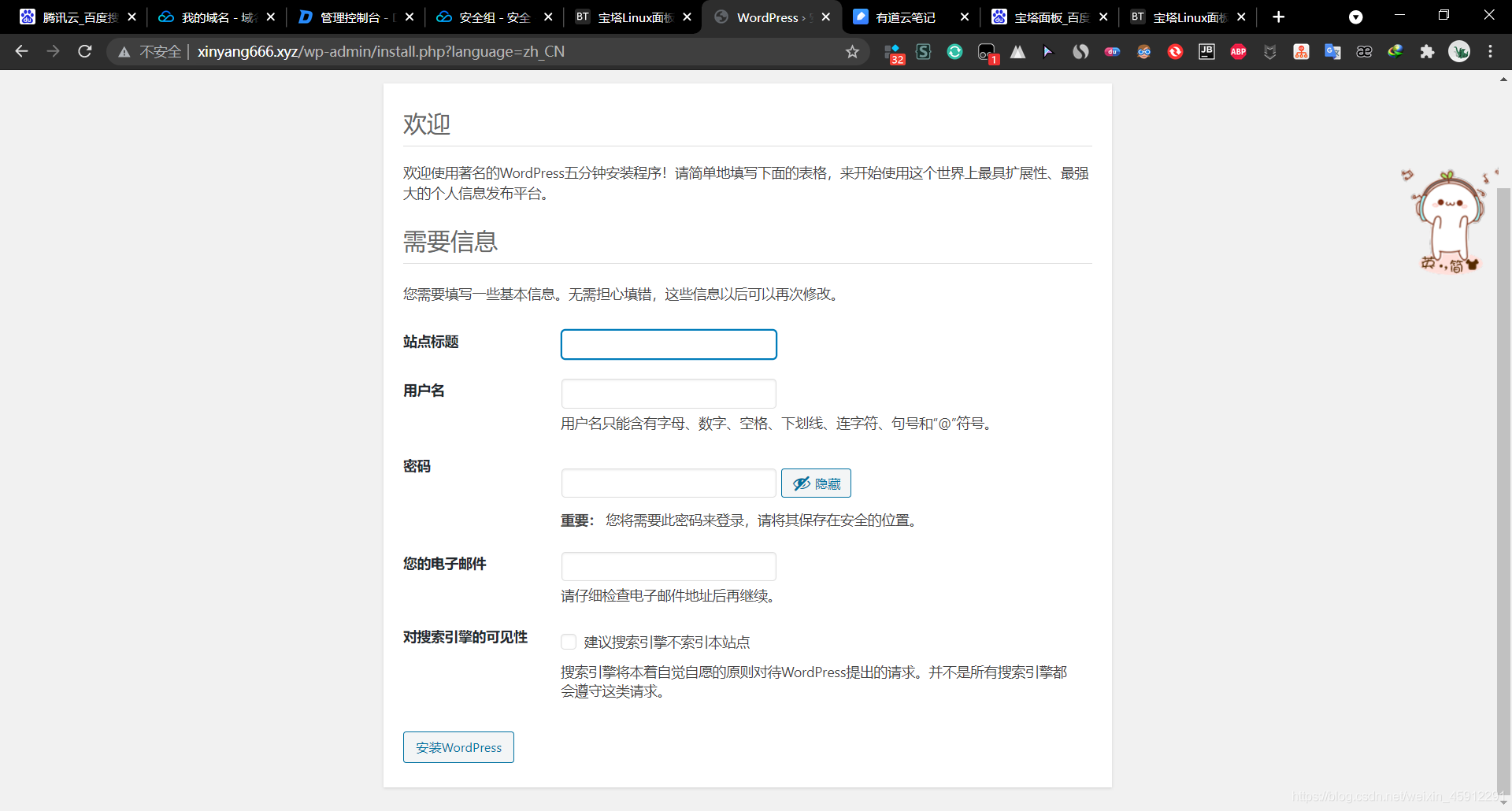Image resolution: width=1512 pixels, height=811 pixels.
Task: Open the green bracketed S extension
Action: click(924, 52)
